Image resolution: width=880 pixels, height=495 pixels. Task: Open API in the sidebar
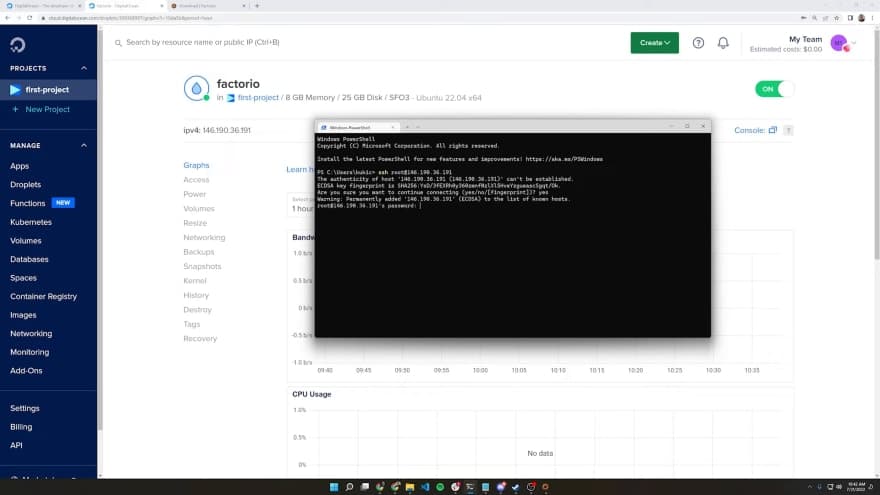pyautogui.click(x=16, y=446)
